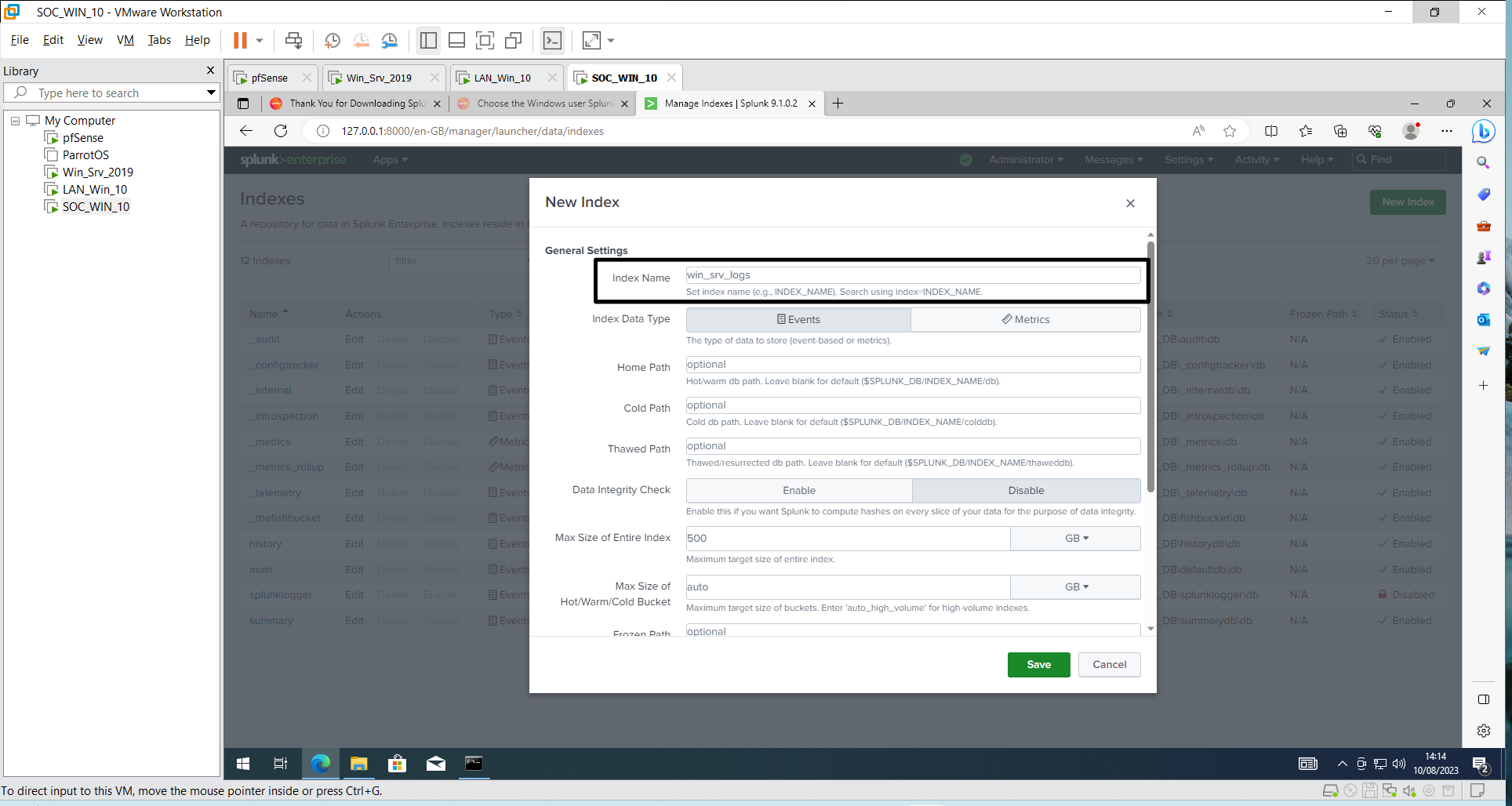The image size is (1512, 806).
Task: Open the Edge profile avatar
Action: point(1411,131)
